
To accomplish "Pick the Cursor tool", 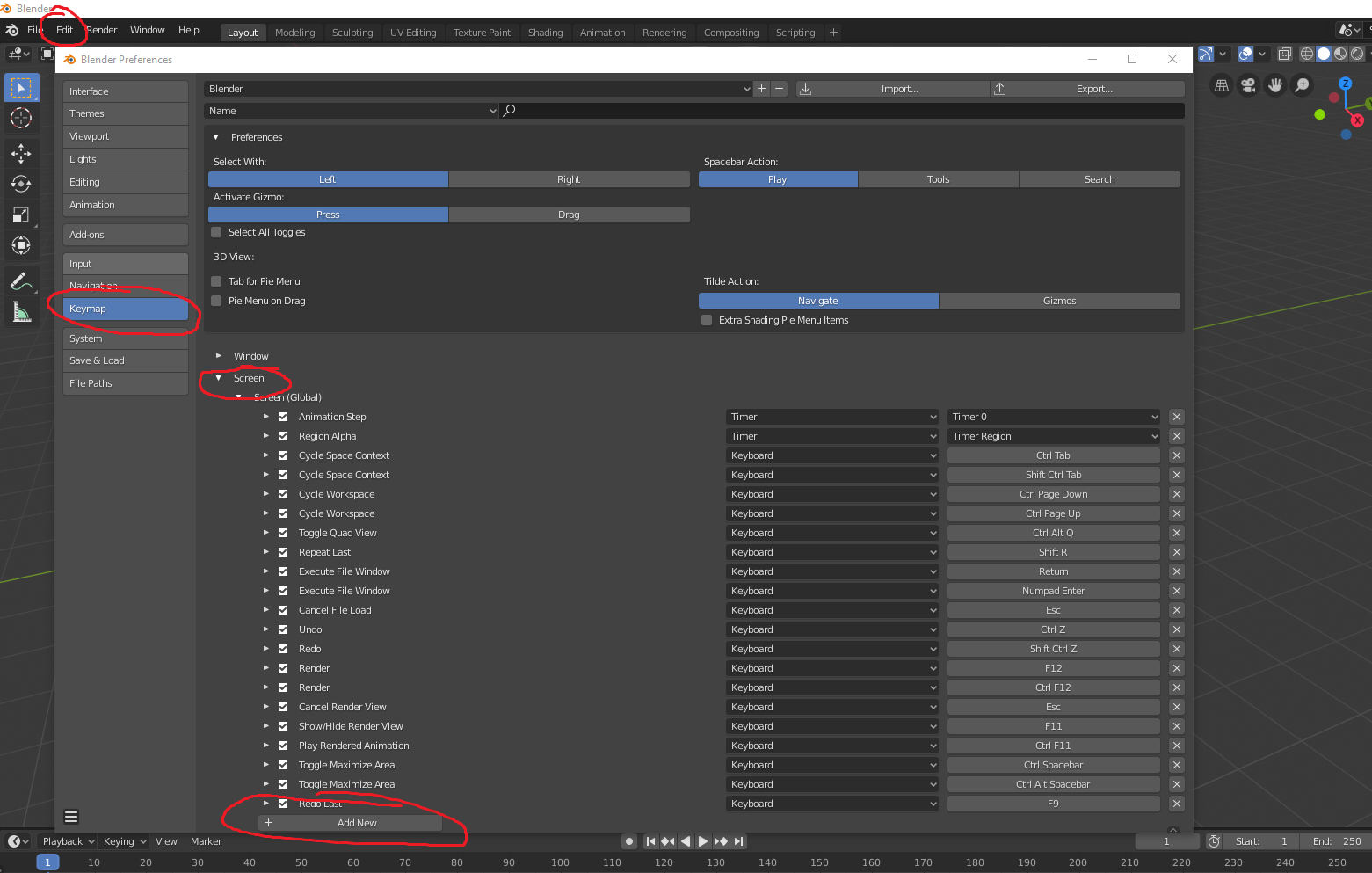I will pos(21,118).
